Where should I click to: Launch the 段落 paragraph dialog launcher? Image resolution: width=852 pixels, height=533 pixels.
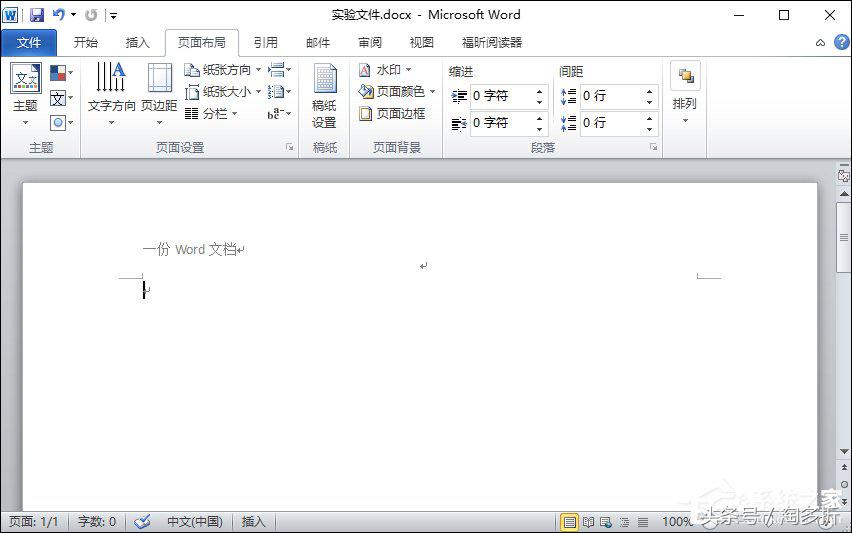[x=654, y=147]
